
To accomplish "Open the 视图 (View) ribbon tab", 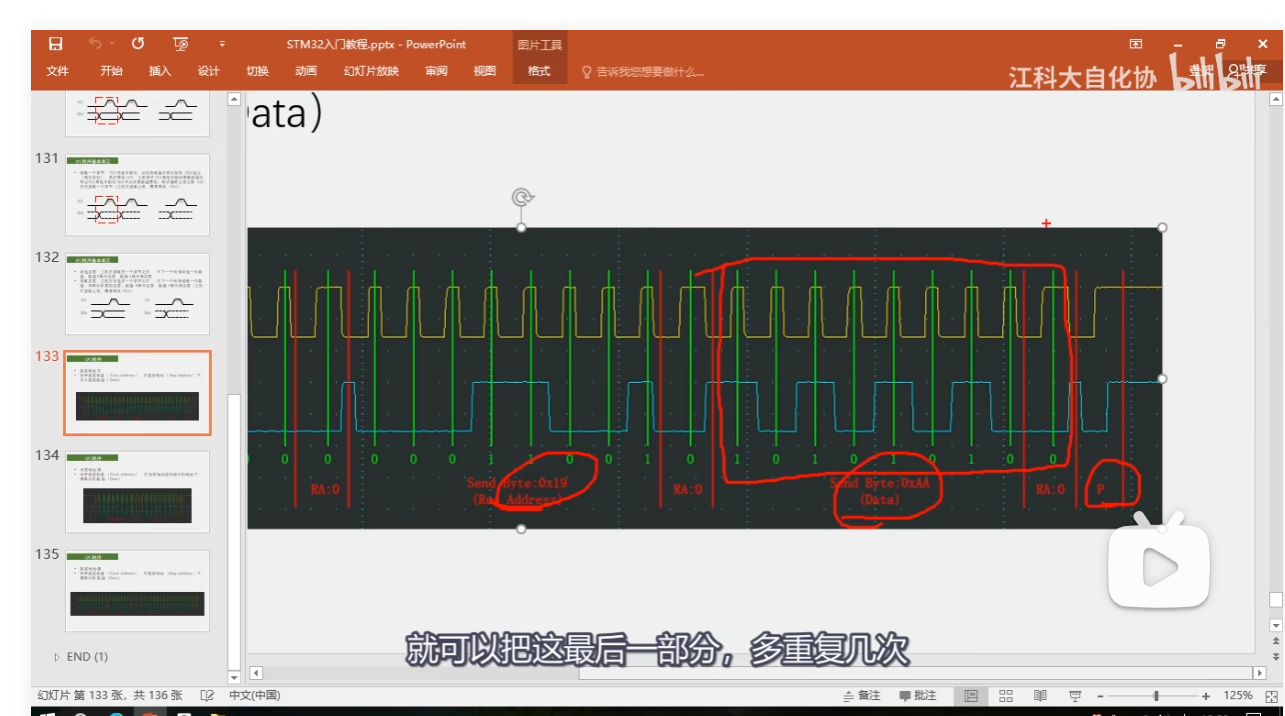I will (x=485, y=71).
